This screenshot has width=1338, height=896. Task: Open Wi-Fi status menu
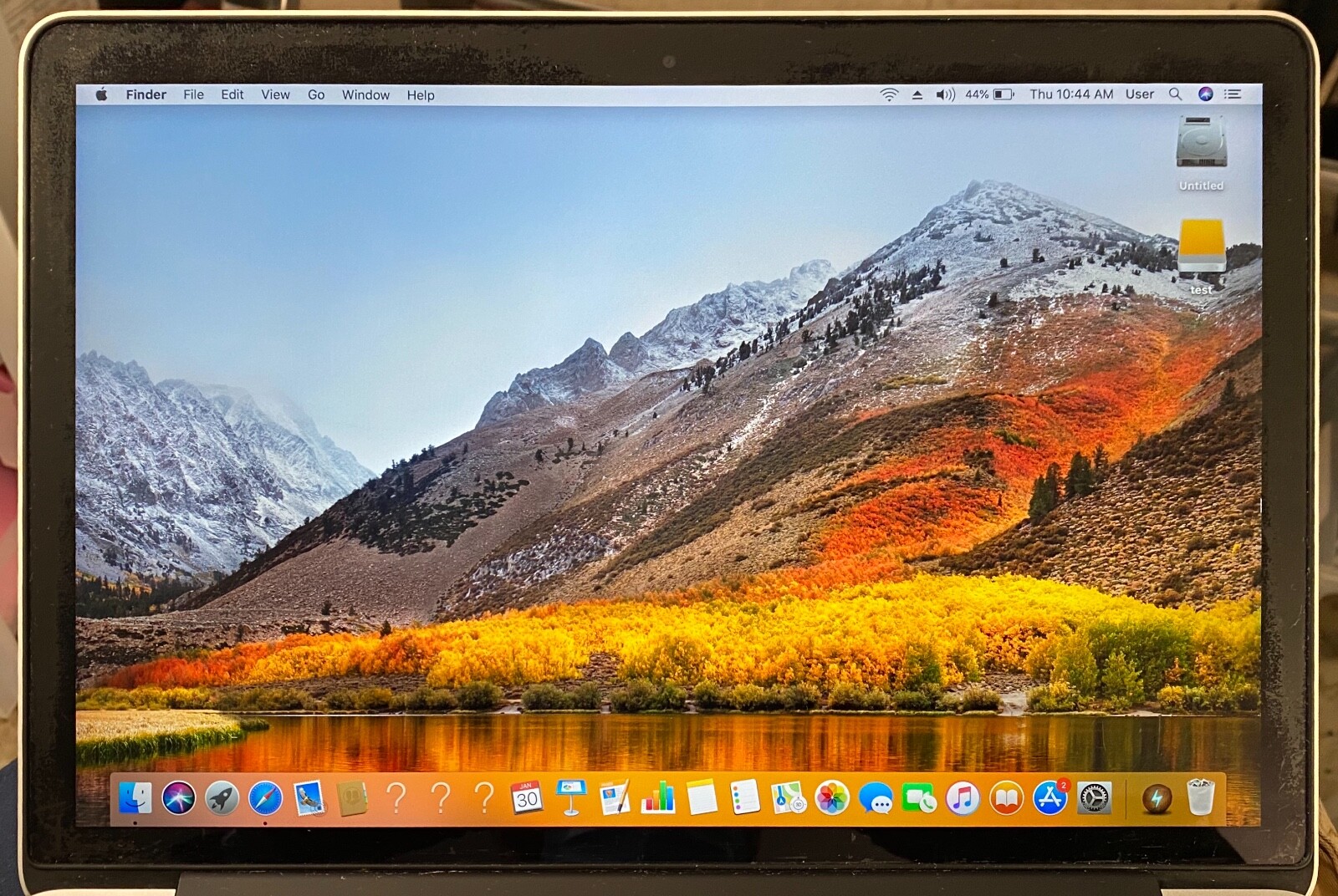click(x=889, y=94)
